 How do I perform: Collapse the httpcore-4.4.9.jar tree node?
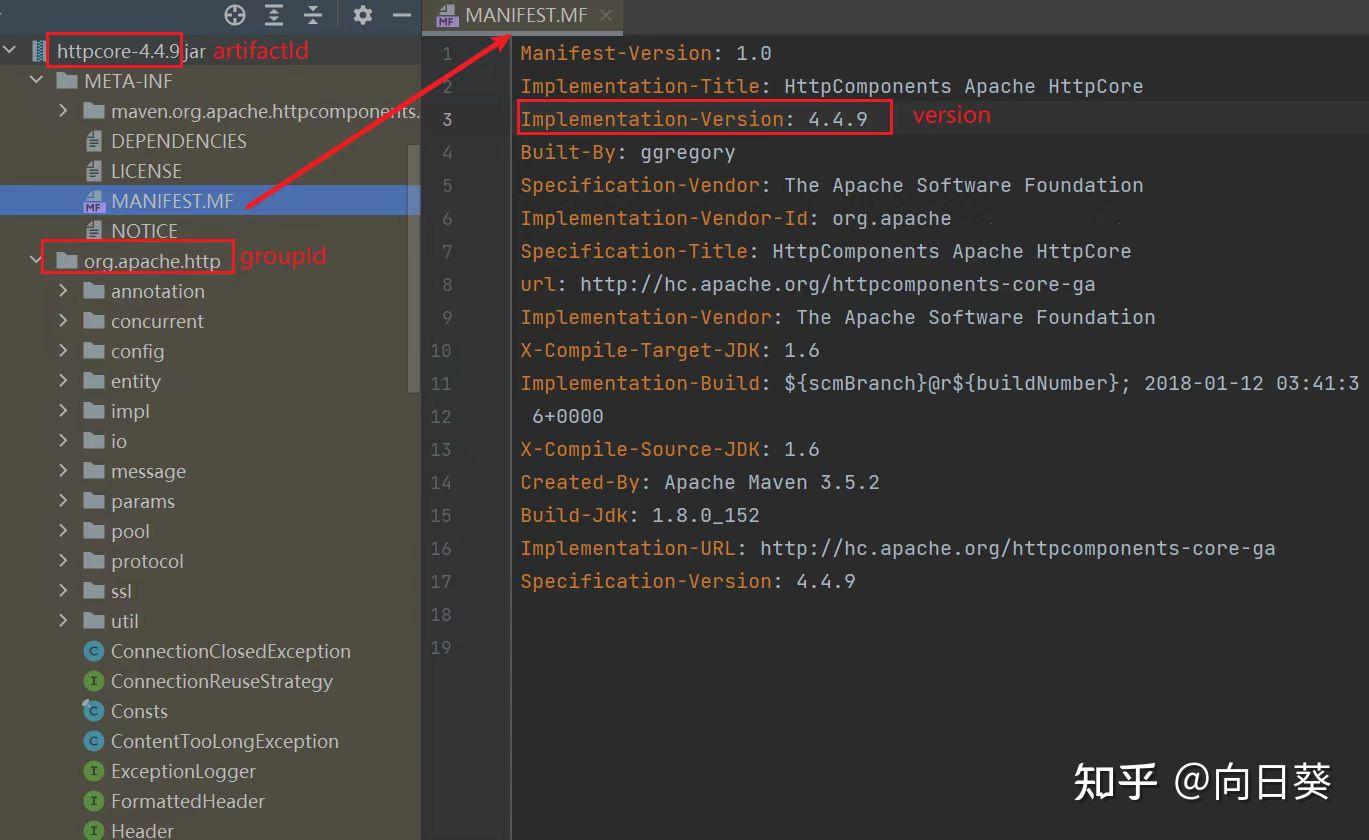click(10, 50)
